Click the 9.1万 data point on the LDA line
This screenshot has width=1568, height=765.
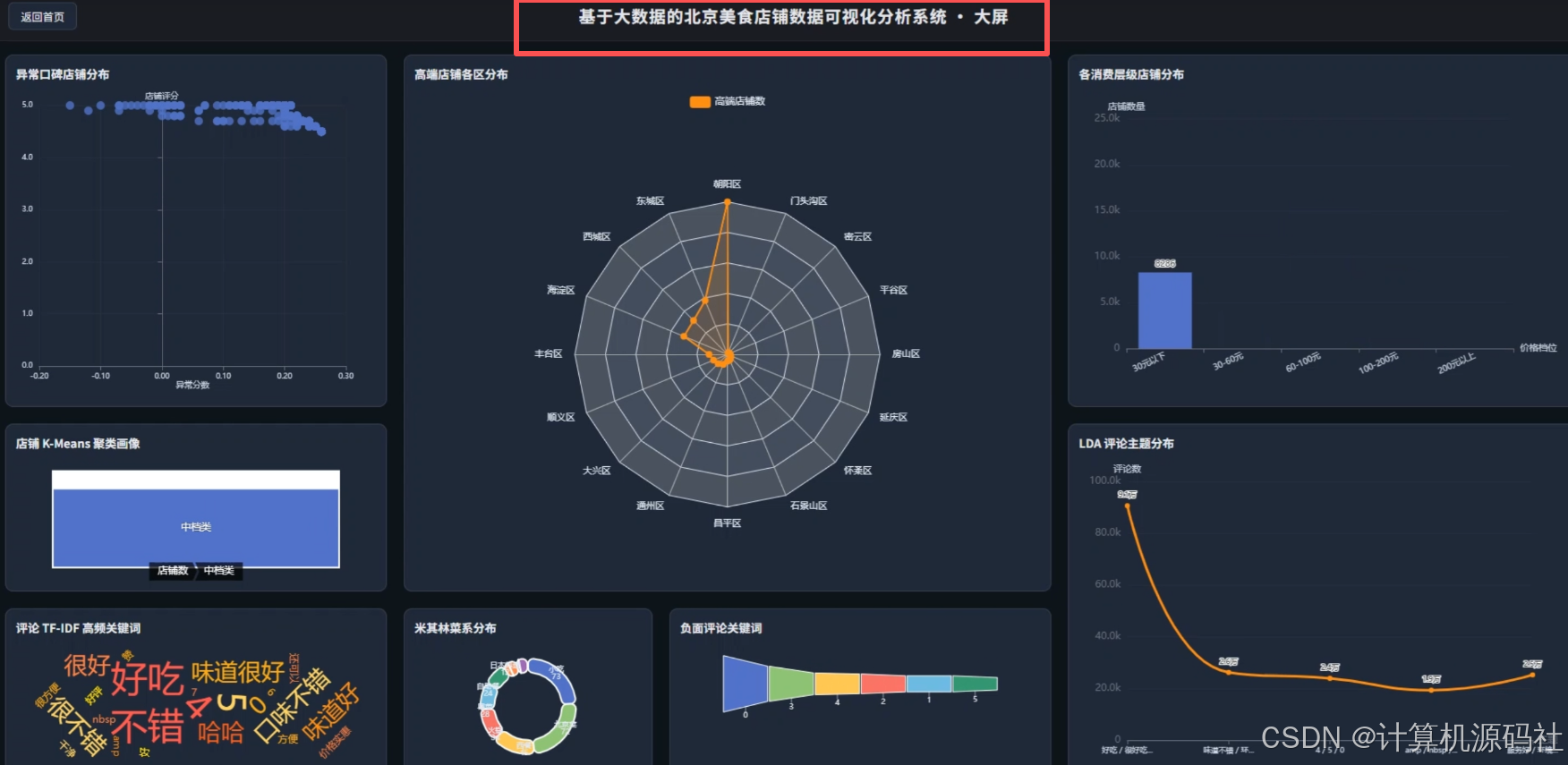pos(1127,506)
